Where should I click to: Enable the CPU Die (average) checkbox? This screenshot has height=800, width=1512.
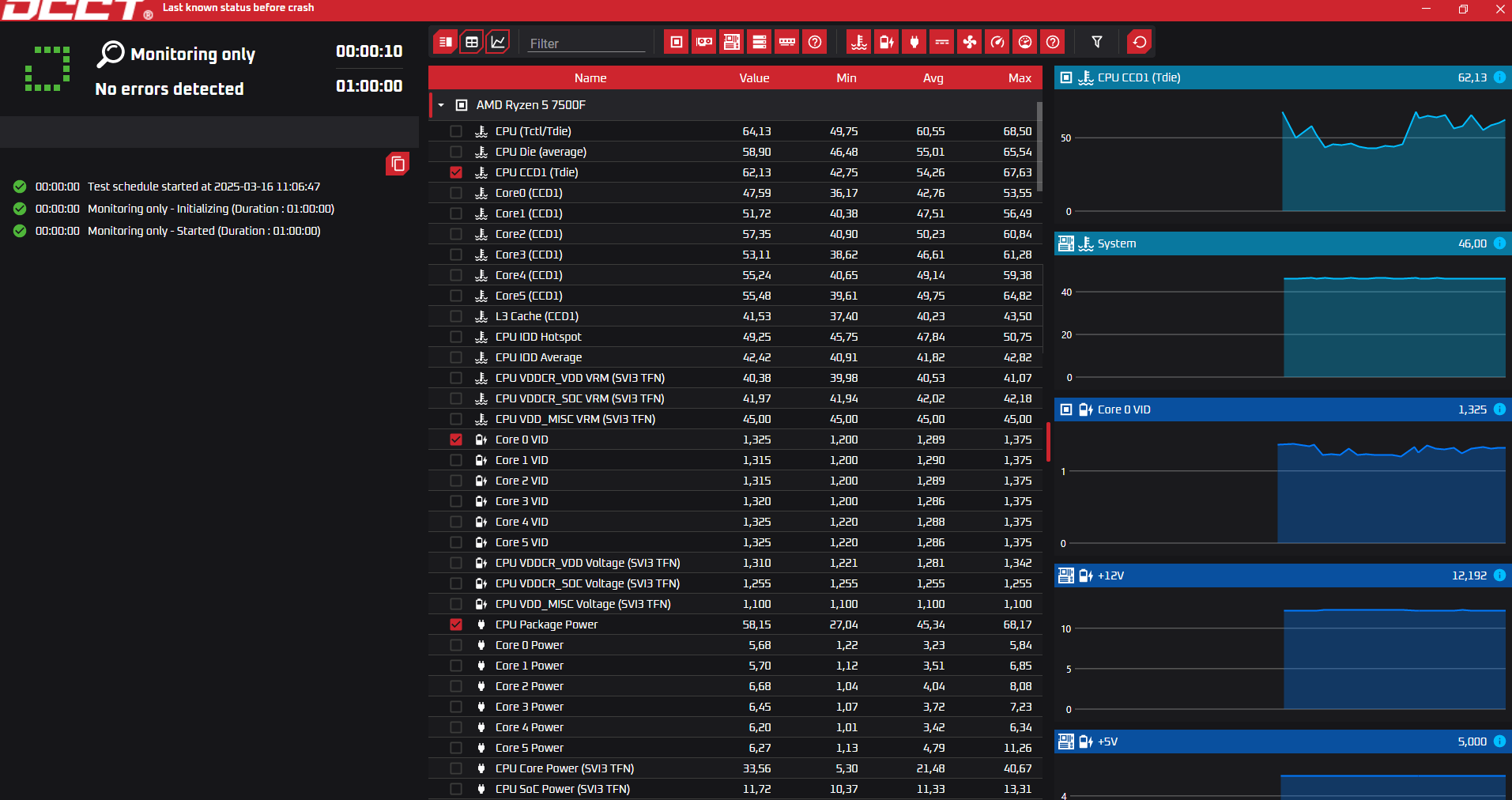[456, 152]
